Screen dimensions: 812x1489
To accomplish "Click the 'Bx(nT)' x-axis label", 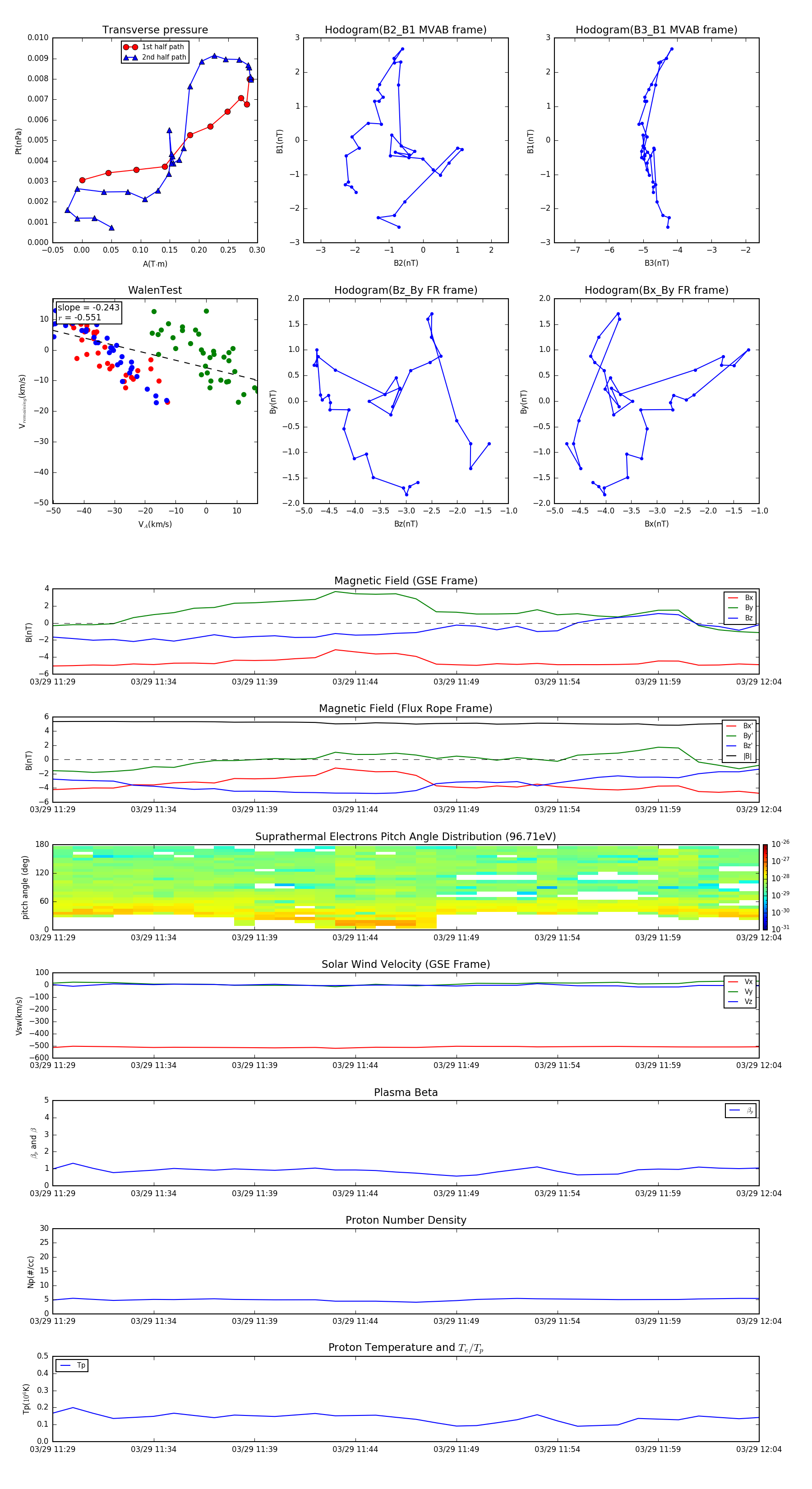I will 656,524.
